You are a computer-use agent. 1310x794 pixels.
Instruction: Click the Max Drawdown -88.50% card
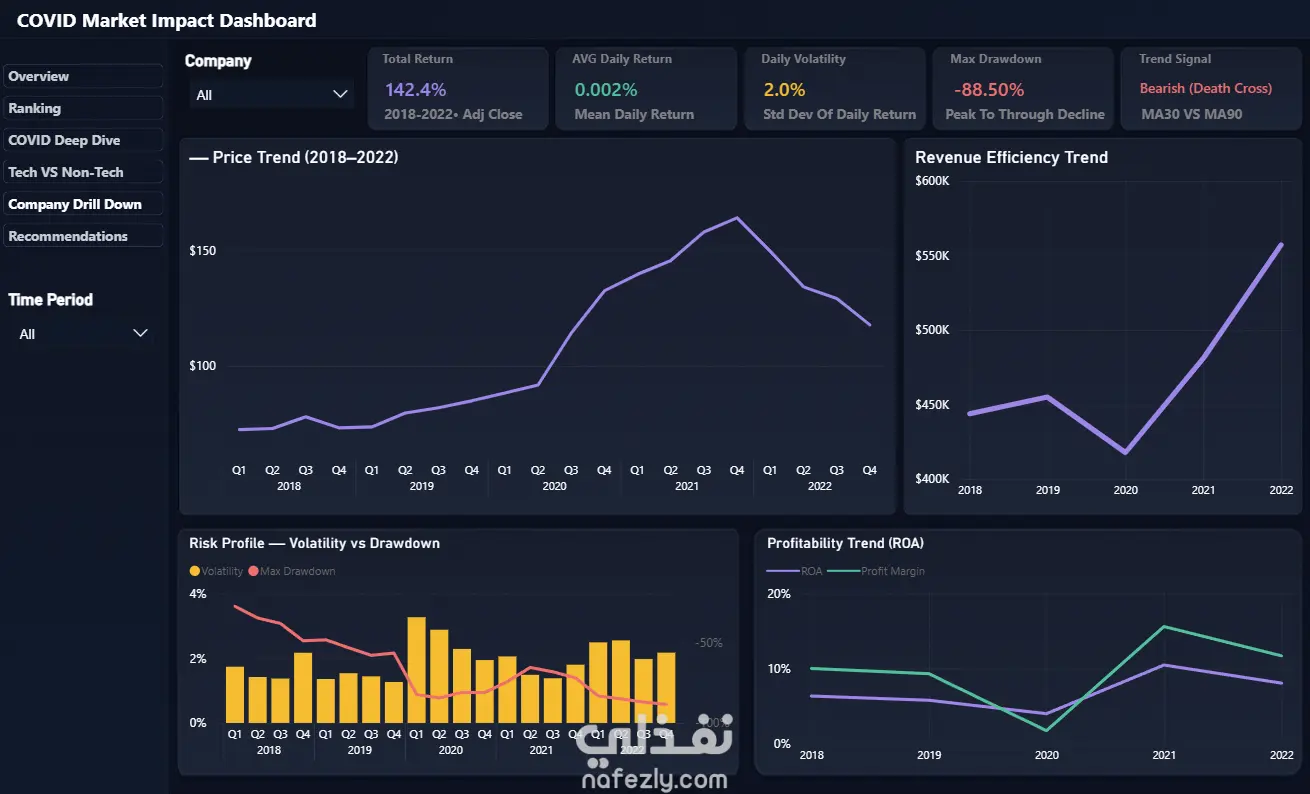coord(1023,88)
